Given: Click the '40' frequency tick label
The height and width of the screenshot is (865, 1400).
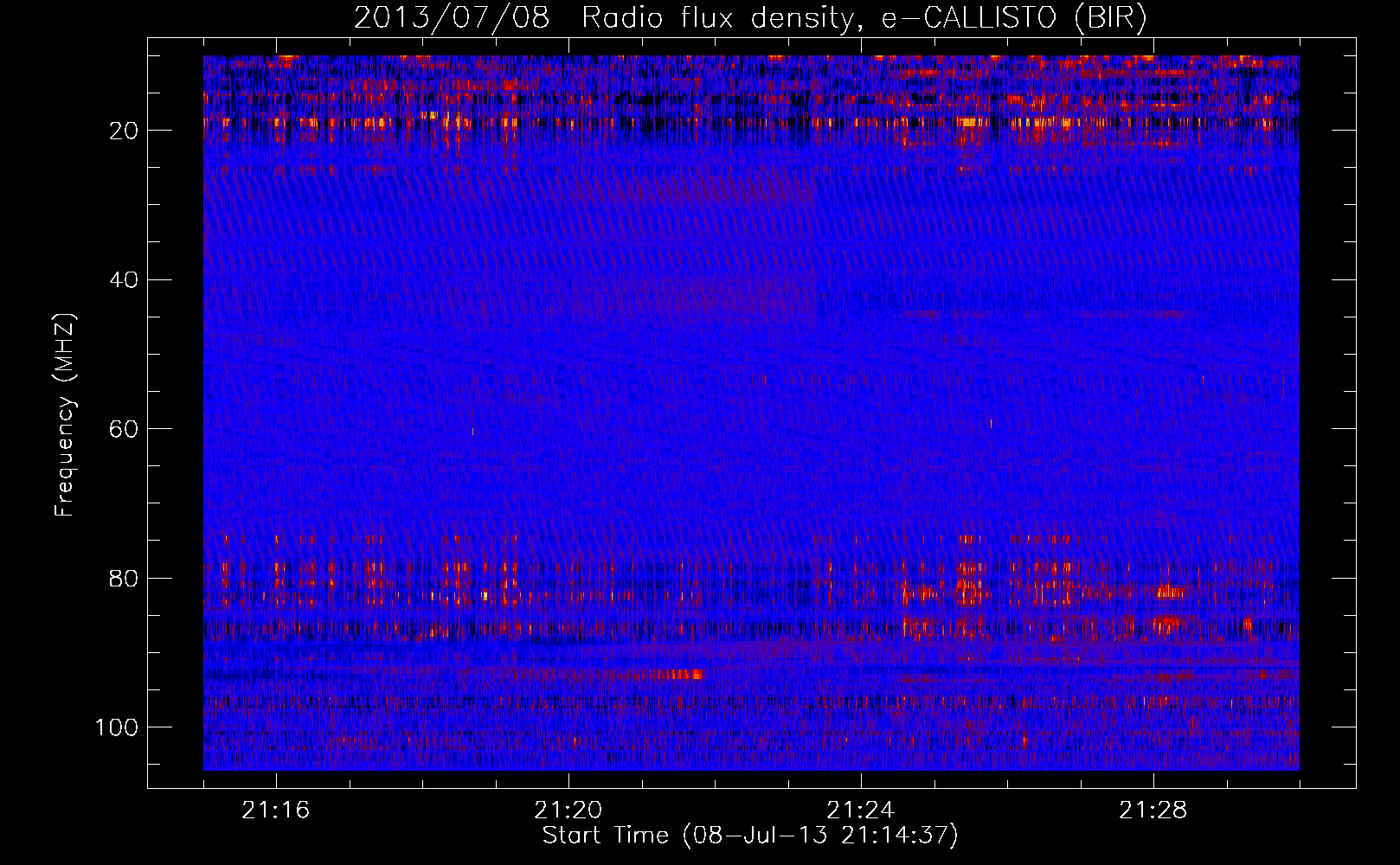Looking at the screenshot, I should [x=124, y=280].
